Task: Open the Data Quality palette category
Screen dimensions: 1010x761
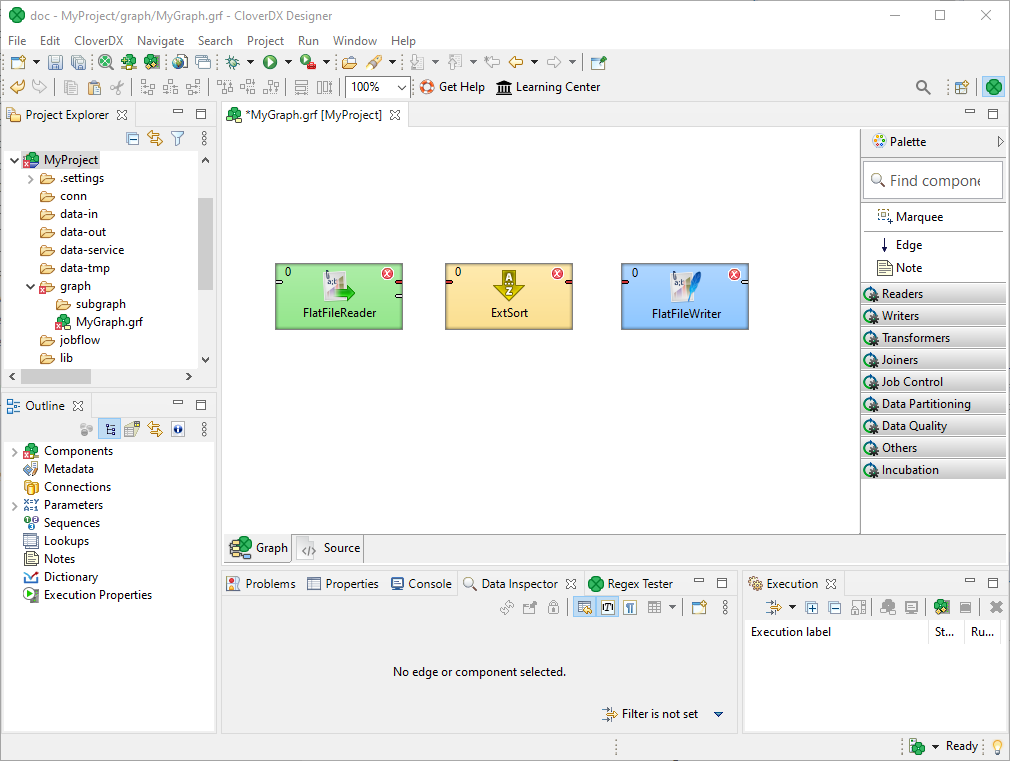Action: click(x=933, y=426)
